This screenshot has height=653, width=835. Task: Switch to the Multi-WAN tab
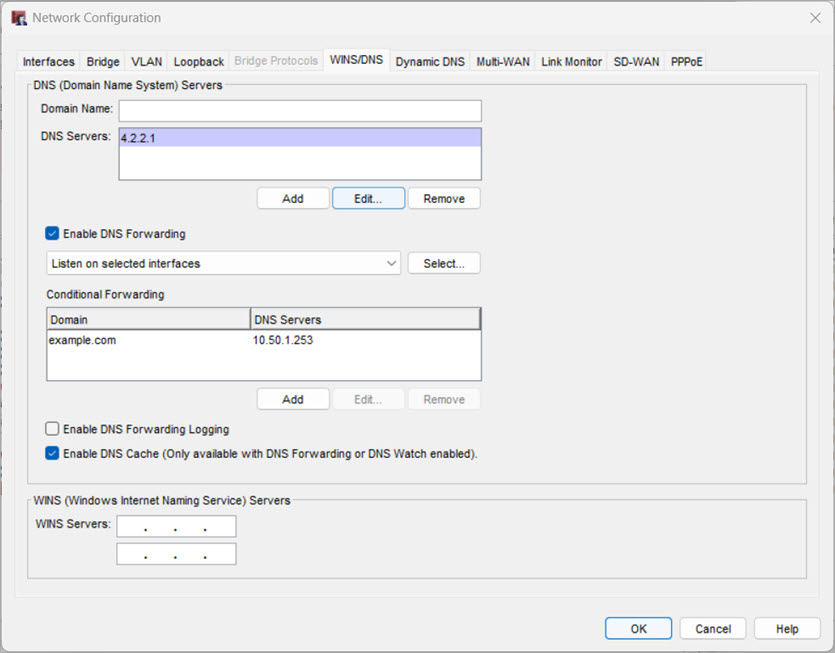(x=503, y=62)
